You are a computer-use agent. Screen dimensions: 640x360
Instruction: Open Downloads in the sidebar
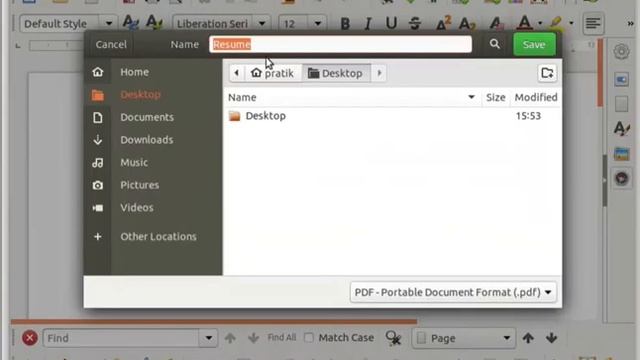[147, 140]
